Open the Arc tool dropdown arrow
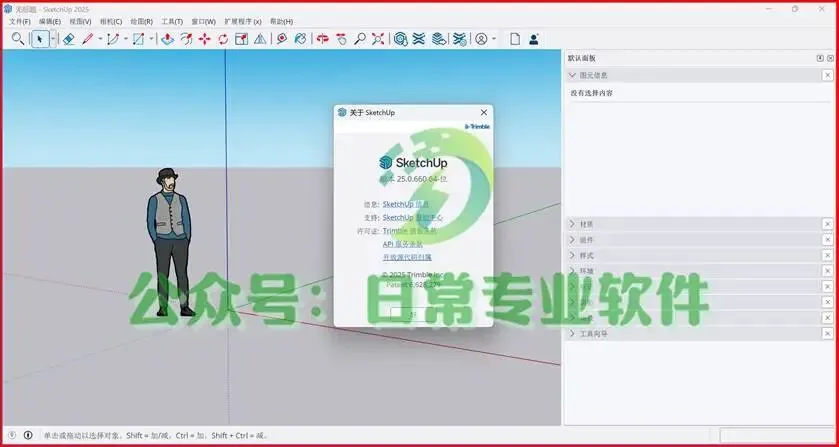Image resolution: width=839 pixels, height=447 pixels. click(126, 39)
